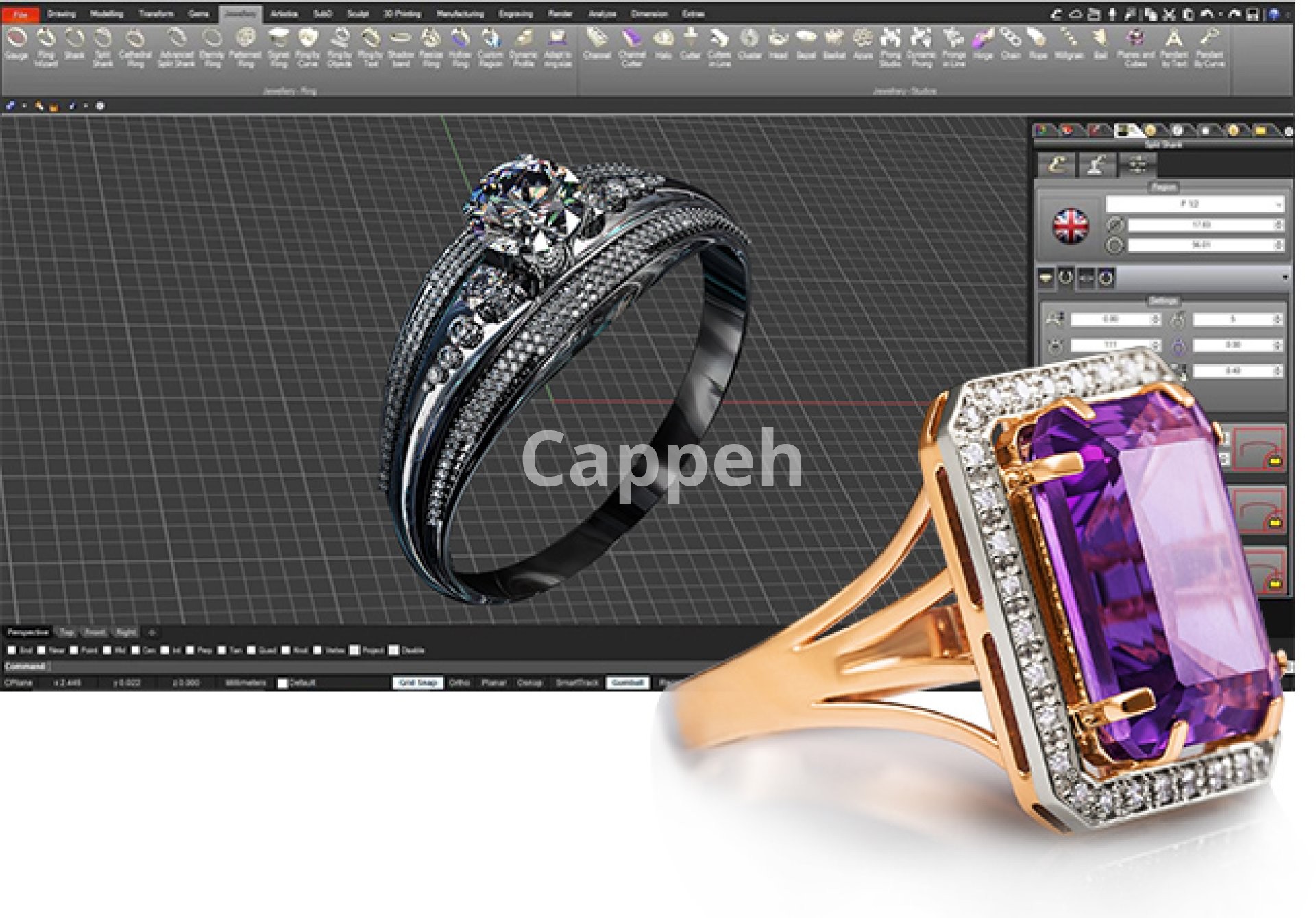Toggle the Grid Snap button
This screenshot has height=918, width=1316.
point(417,682)
